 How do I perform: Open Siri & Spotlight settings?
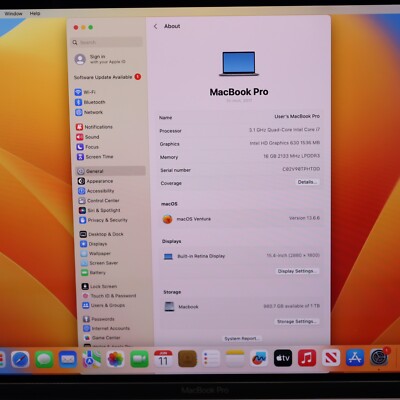(x=100, y=210)
